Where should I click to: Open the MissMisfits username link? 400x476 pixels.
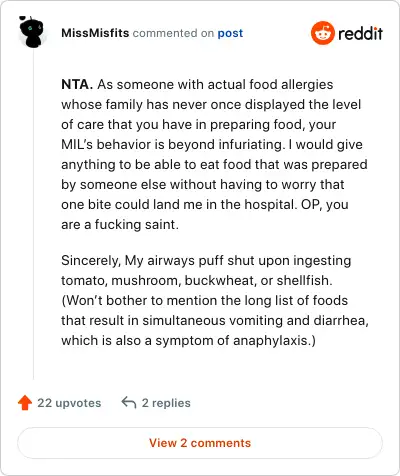point(95,33)
